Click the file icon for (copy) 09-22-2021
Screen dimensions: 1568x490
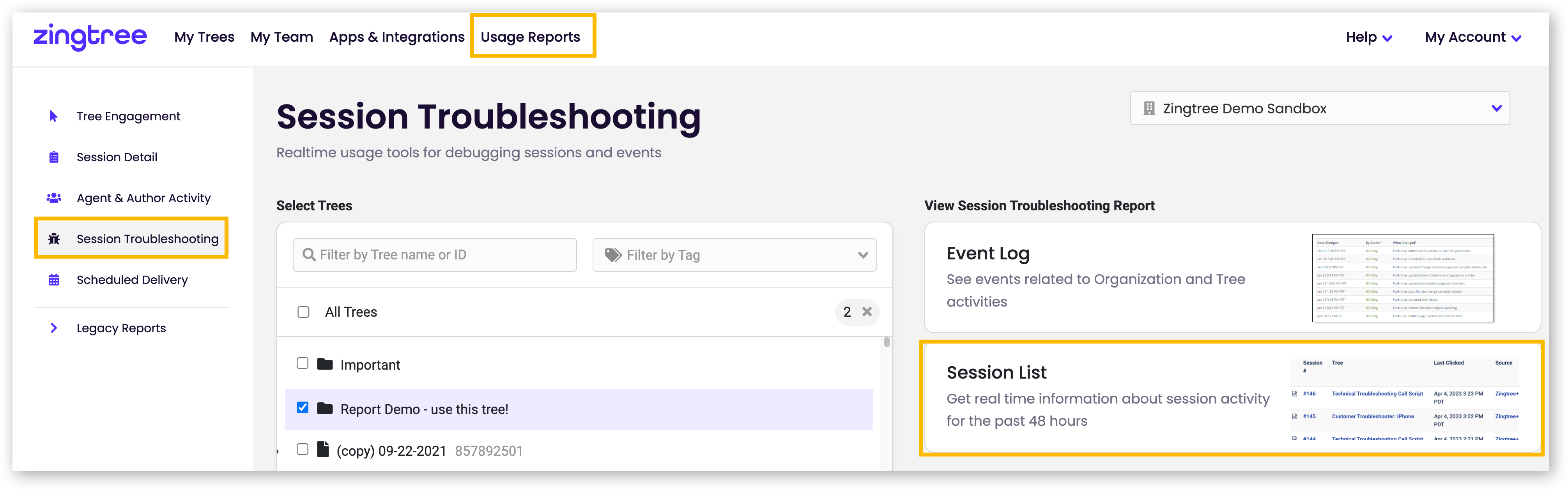click(x=323, y=449)
